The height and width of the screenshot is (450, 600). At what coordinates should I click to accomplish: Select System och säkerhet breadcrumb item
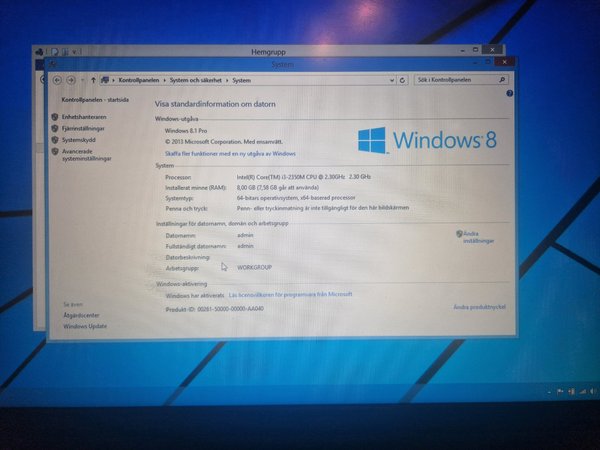click(195, 79)
